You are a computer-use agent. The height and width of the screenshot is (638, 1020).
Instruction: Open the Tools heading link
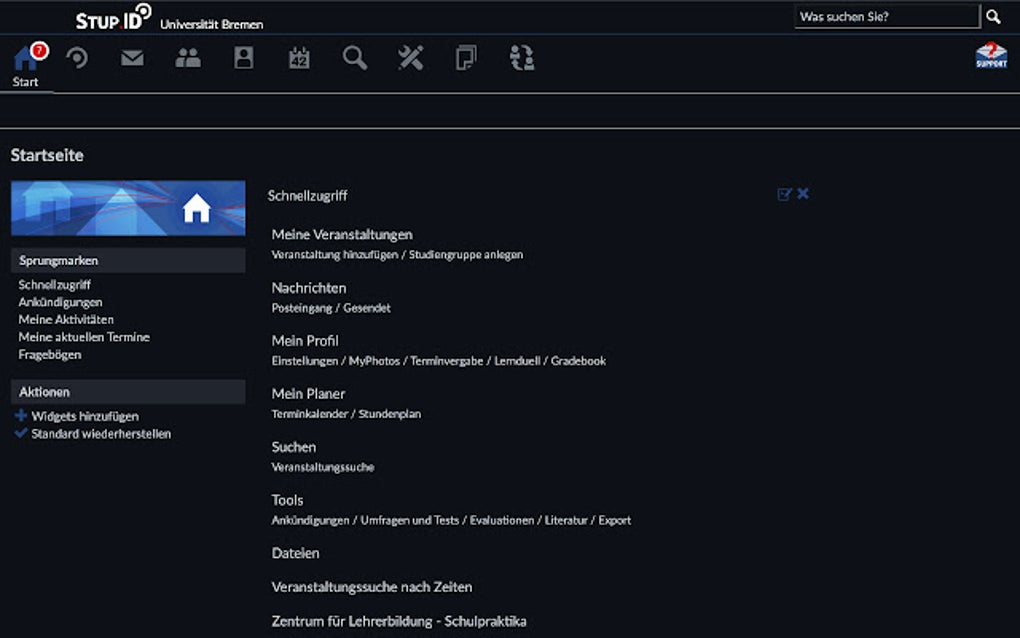288,501
